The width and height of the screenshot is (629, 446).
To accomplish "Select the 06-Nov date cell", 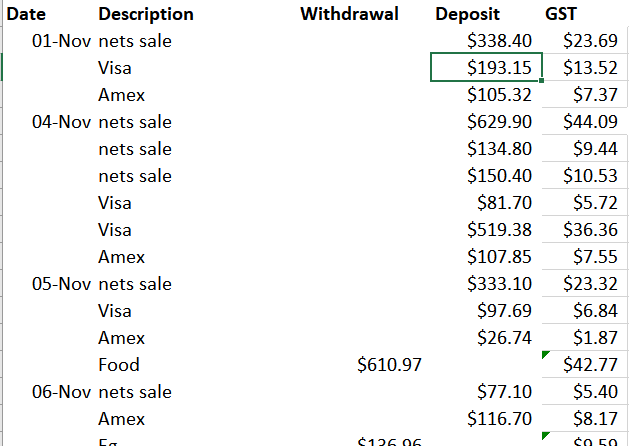I will (62, 392).
